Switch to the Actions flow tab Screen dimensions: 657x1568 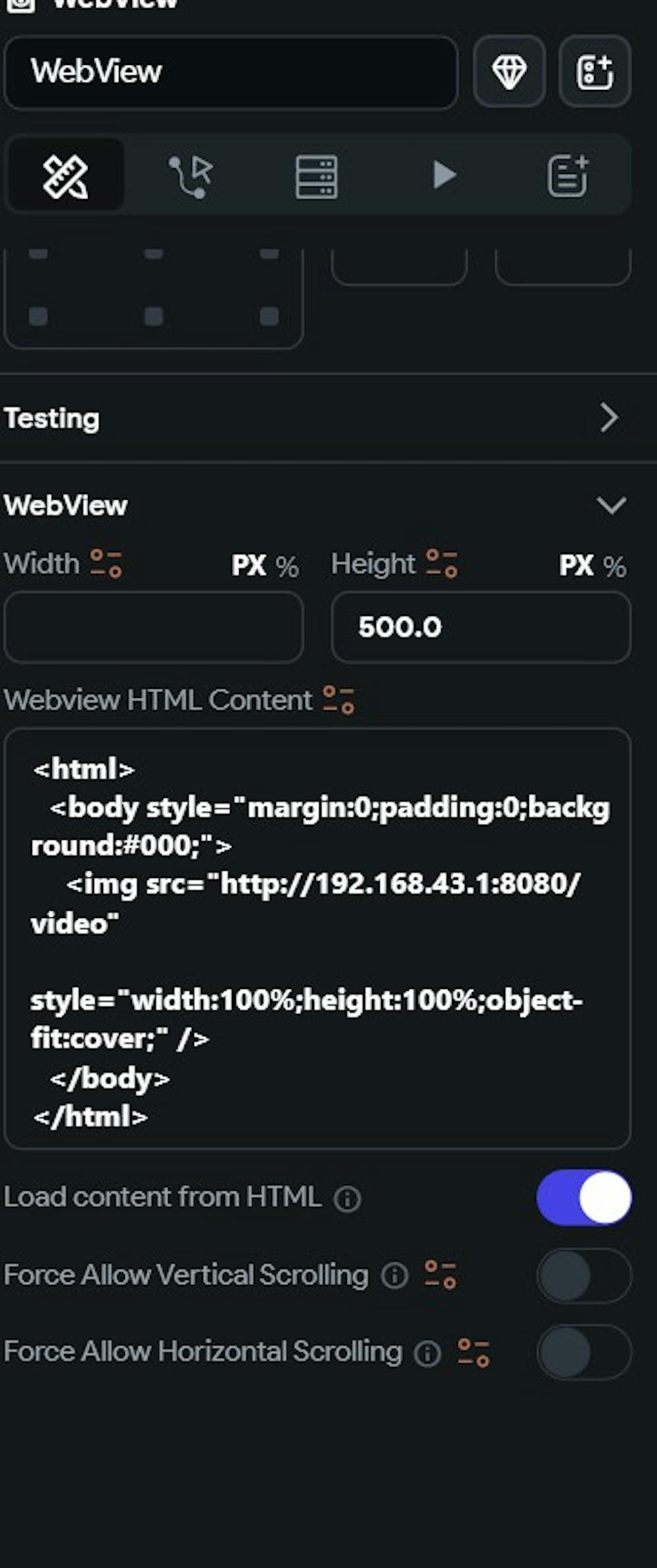pos(191,175)
